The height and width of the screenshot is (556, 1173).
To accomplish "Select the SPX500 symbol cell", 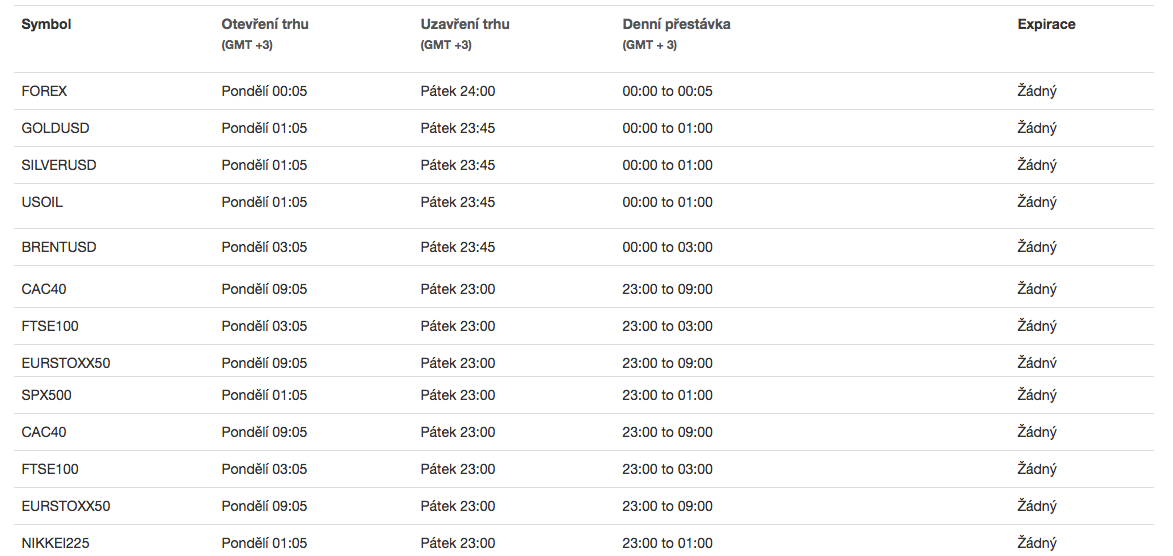I will [x=46, y=395].
